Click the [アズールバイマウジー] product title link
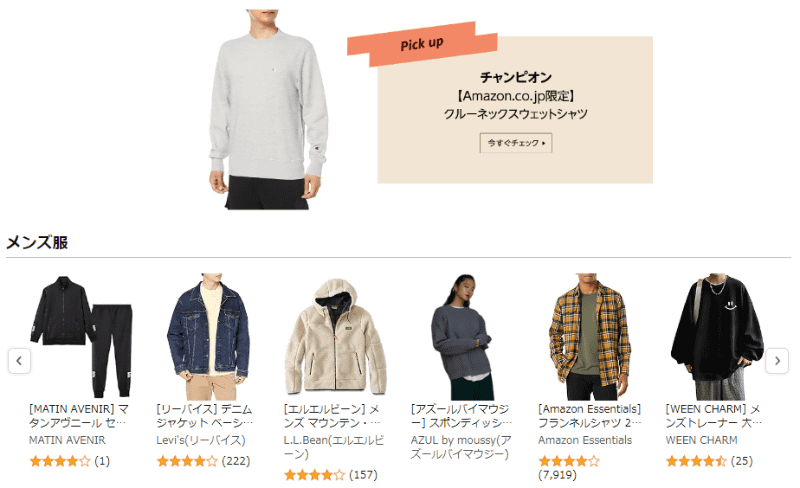 coord(461,416)
